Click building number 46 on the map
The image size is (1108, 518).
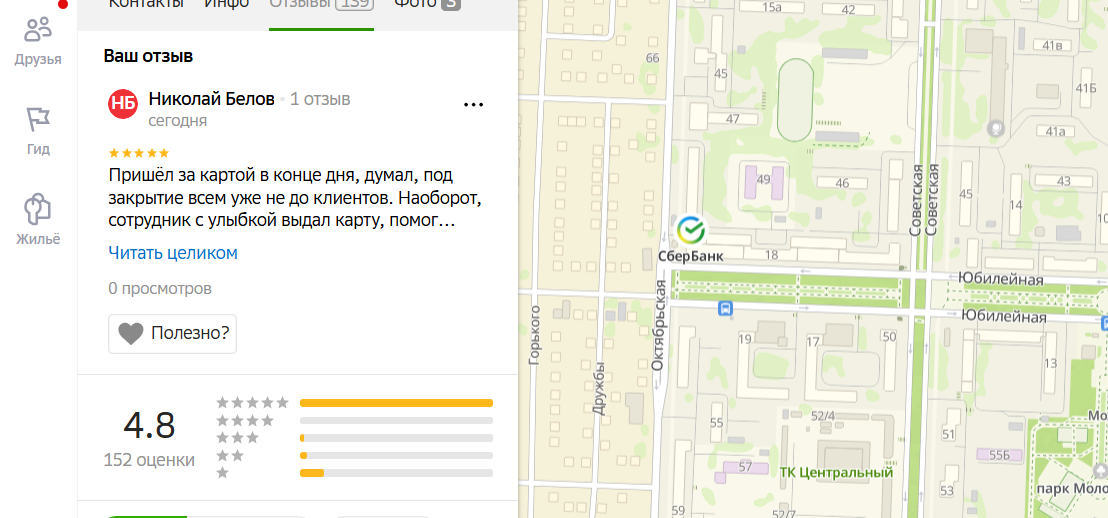[842, 183]
